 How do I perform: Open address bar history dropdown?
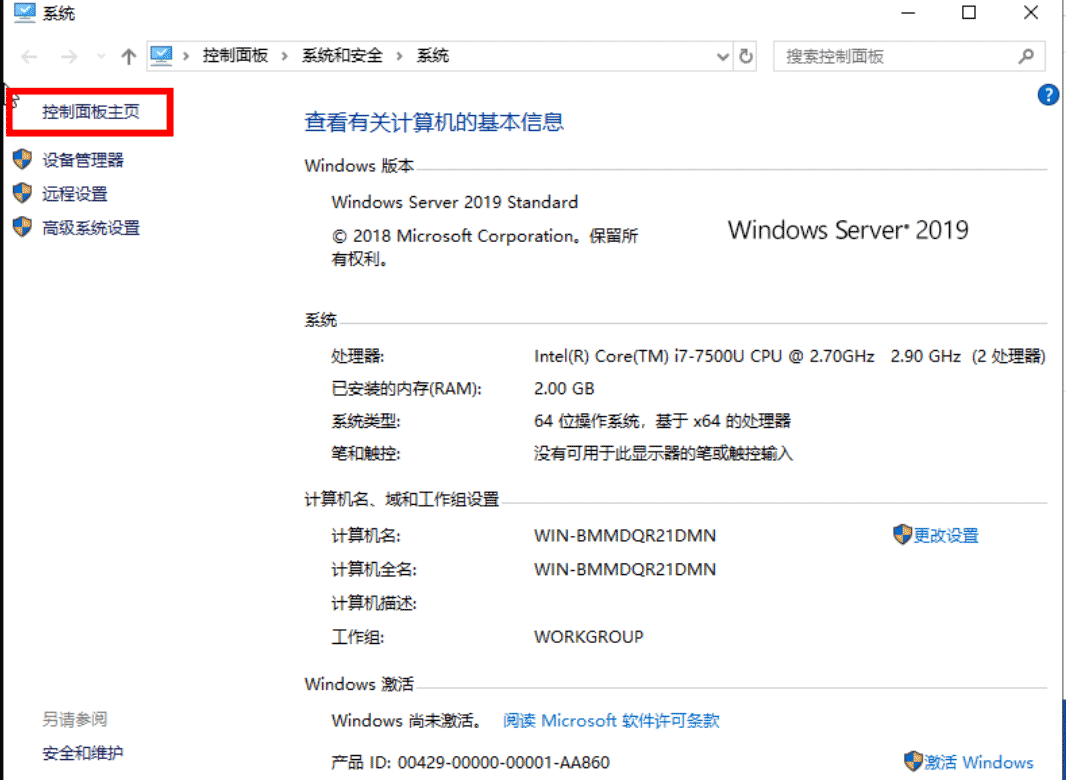point(723,56)
